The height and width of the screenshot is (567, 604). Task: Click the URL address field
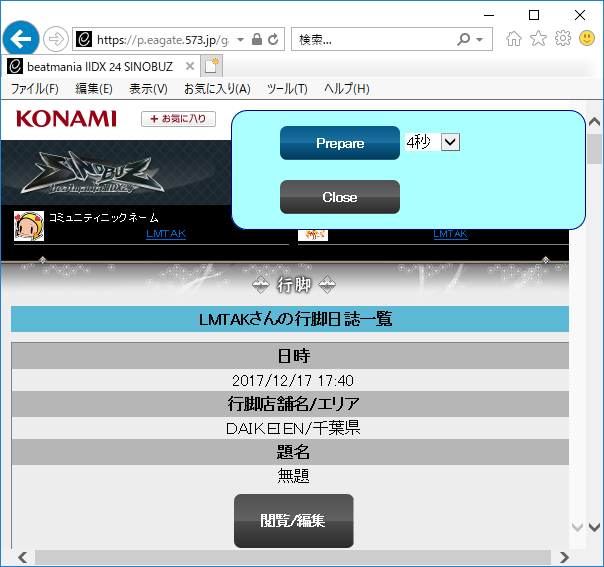163,39
